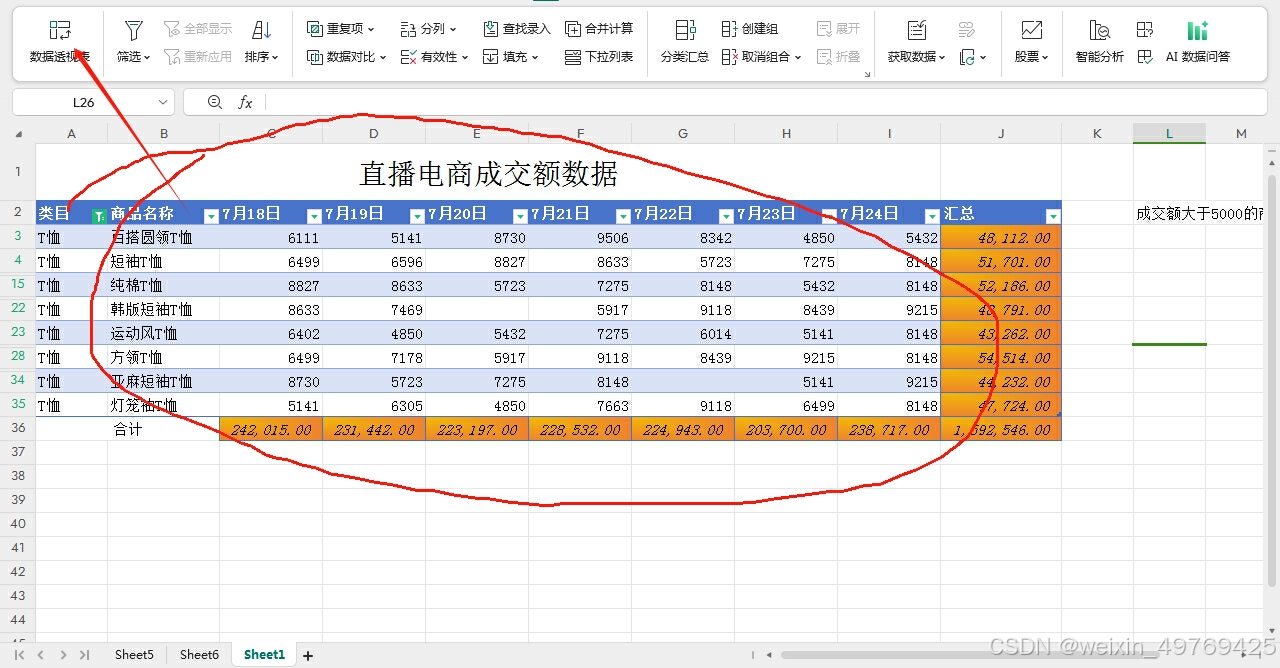Viewport: 1280px width, 668px height.
Task: Go to previous sheet navigation arrow
Action: point(41,655)
